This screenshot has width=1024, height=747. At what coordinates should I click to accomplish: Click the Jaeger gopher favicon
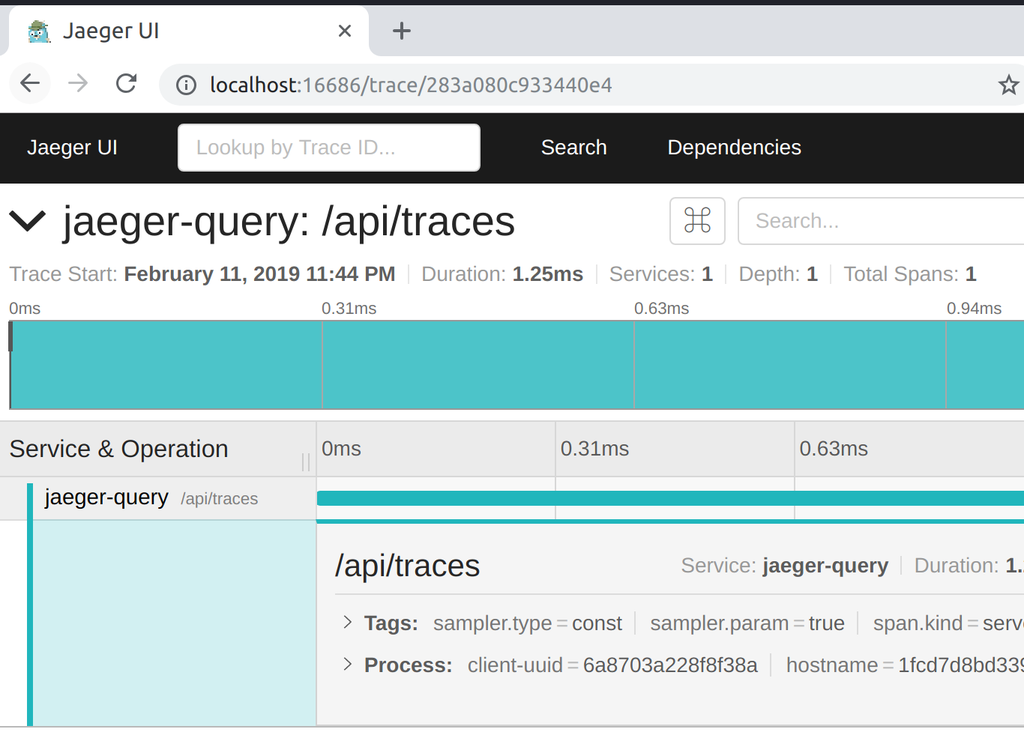coord(39,31)
